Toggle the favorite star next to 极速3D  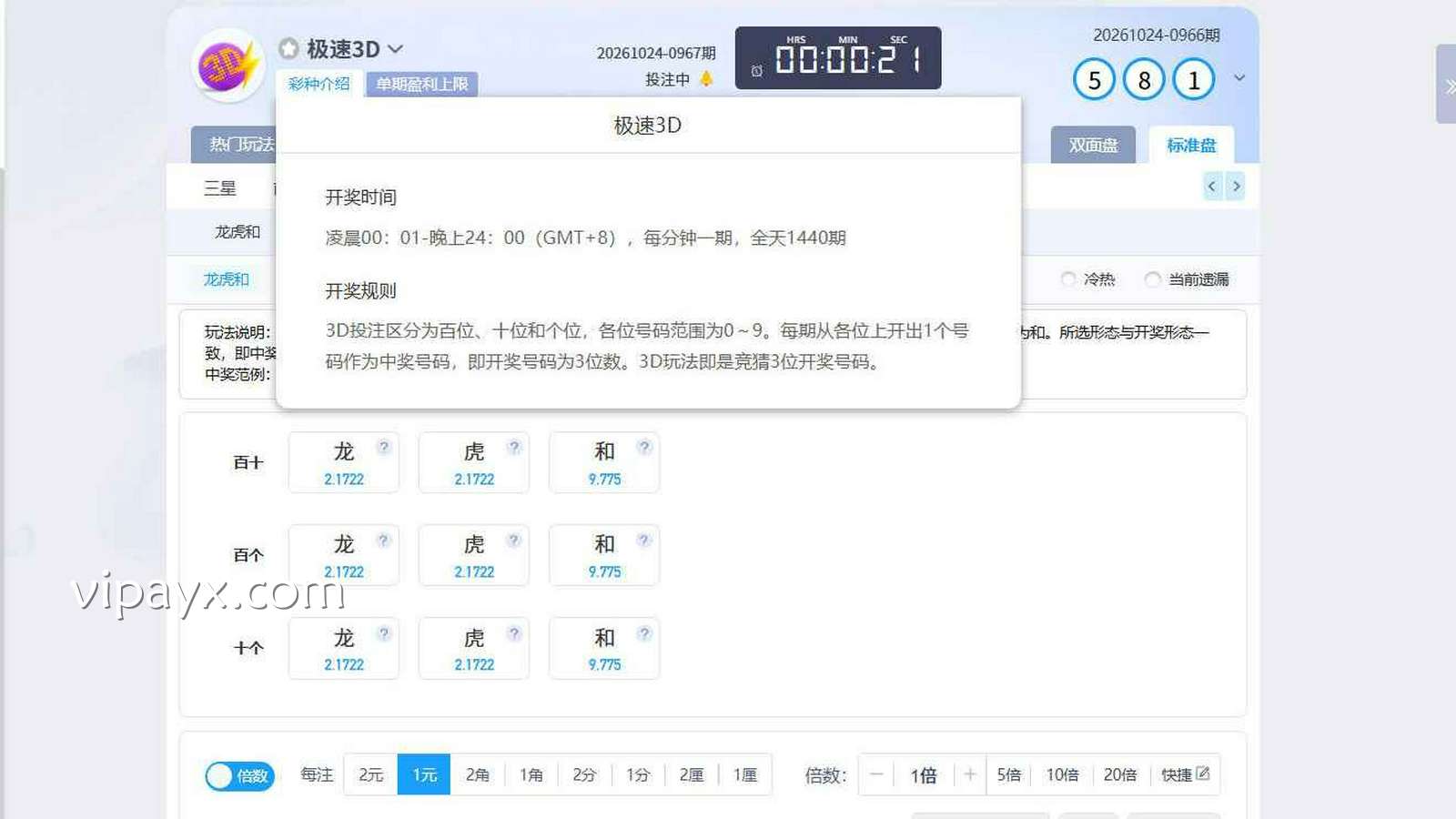point(288,48)
